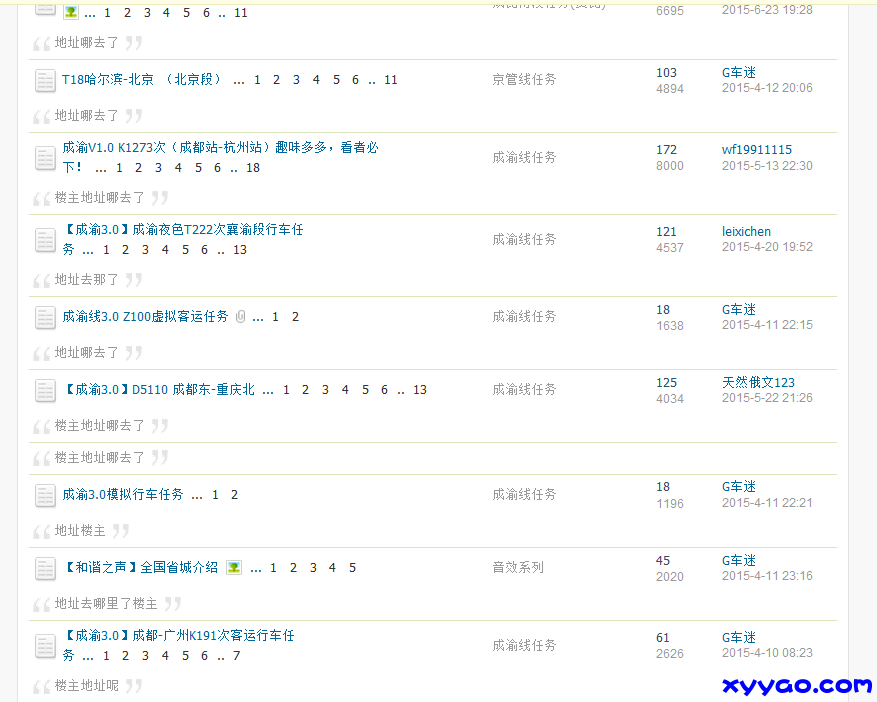Viewport: 877px width, 702px height.
Task: Click the image icon after 【和谐之声】全国省城介绍 title
Action: tap(232, 567)
